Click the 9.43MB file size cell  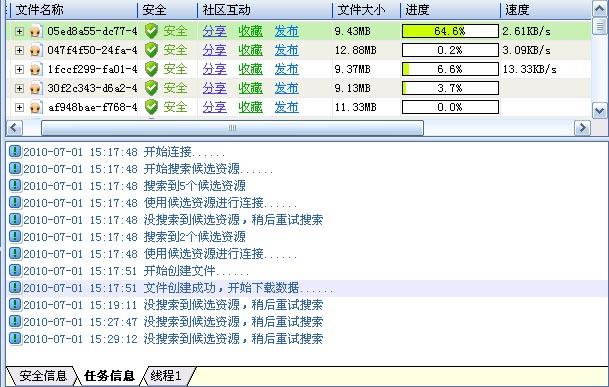click(x=353, y=31)
